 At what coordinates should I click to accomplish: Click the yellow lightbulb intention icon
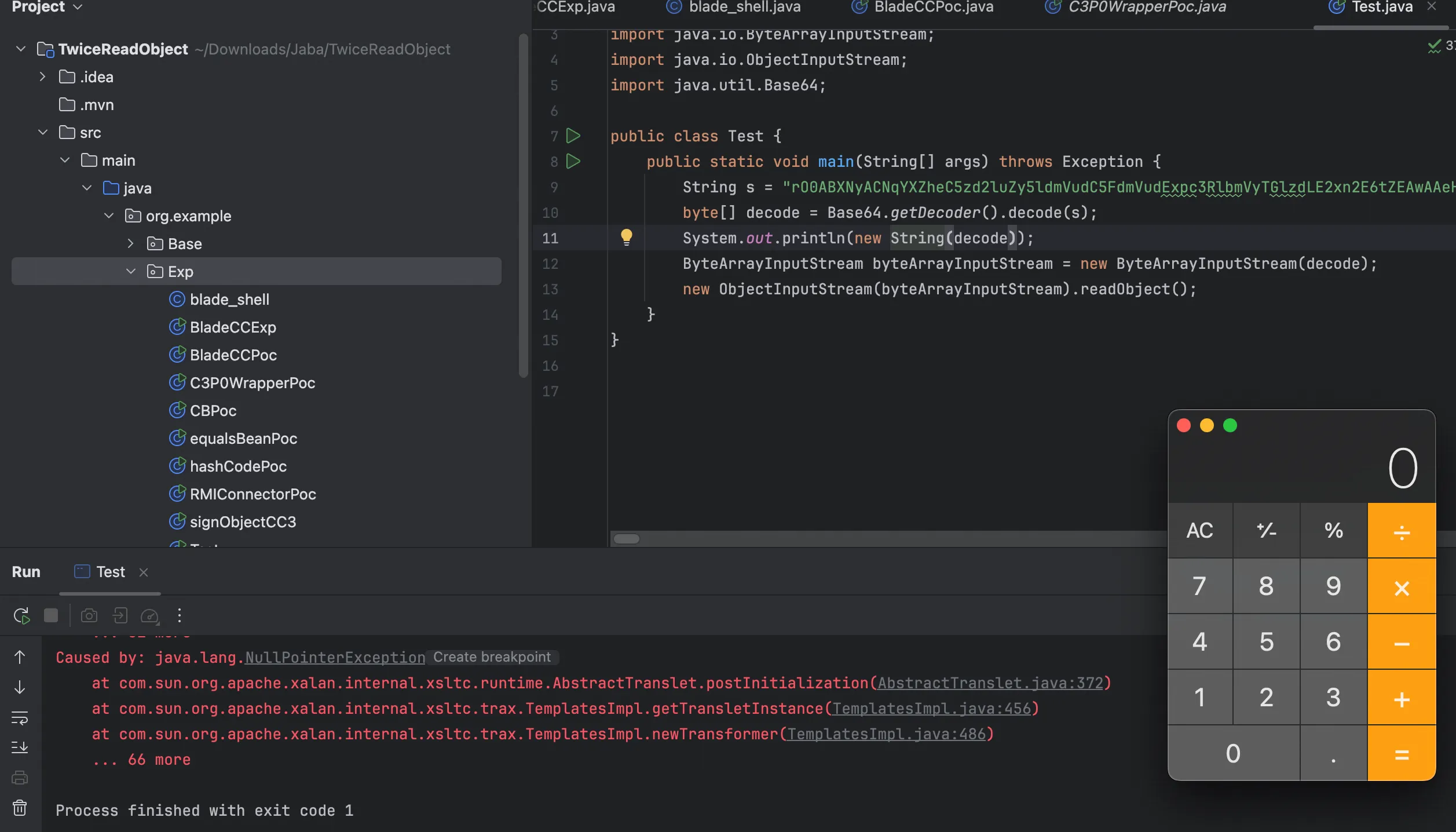point(626,237)
